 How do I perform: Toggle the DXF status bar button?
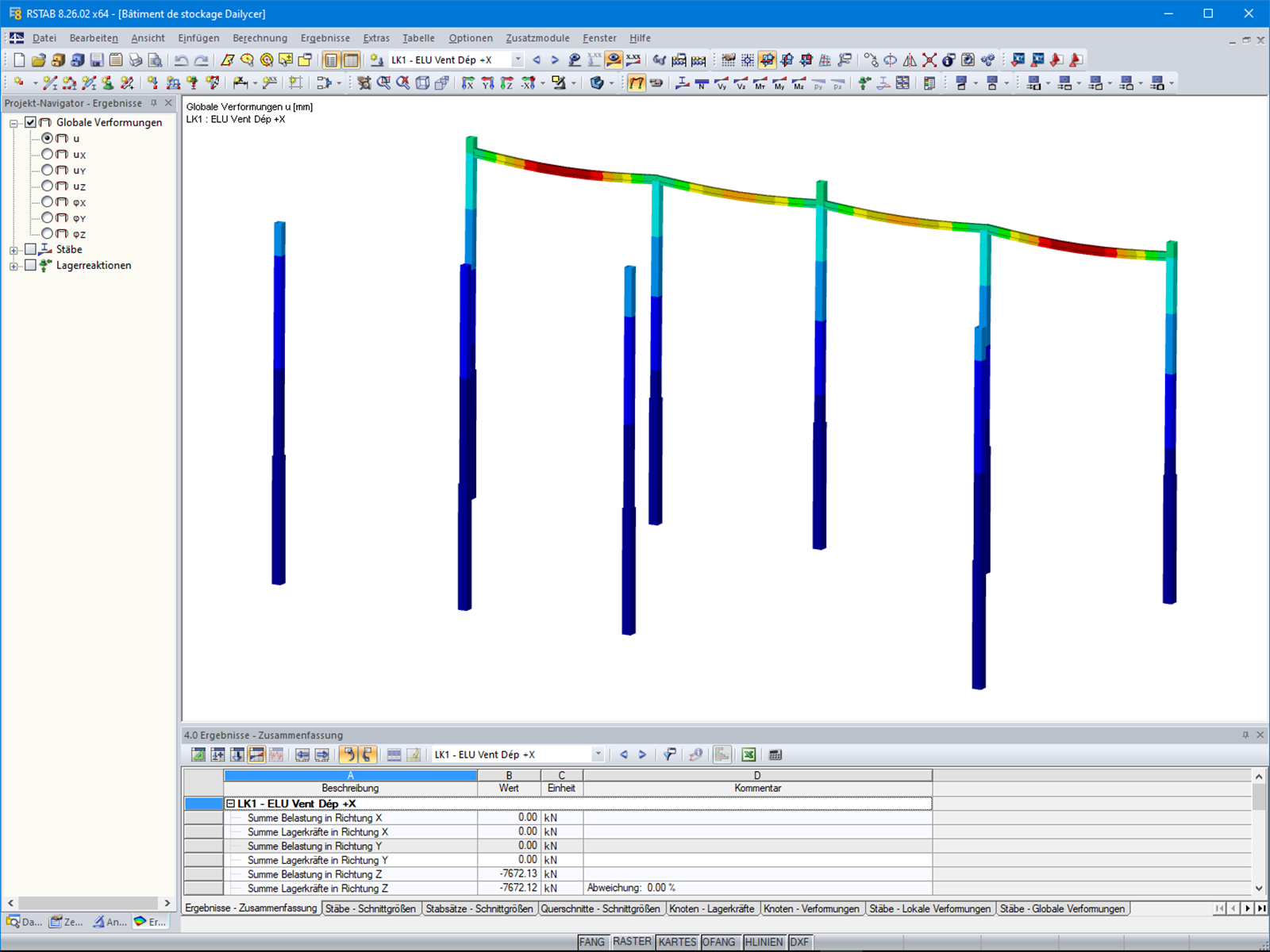[x=800, y=942]
